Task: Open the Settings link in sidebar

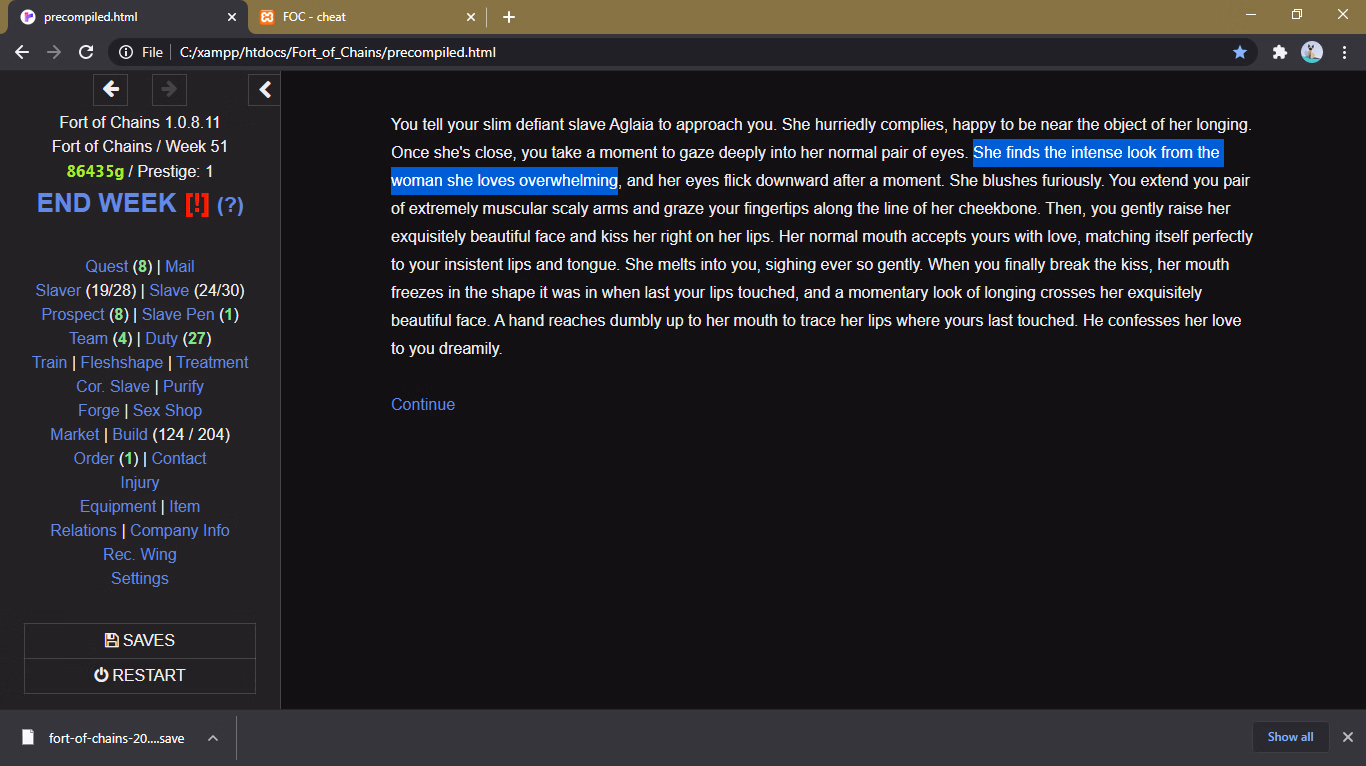Action: [x=140, y=578]
